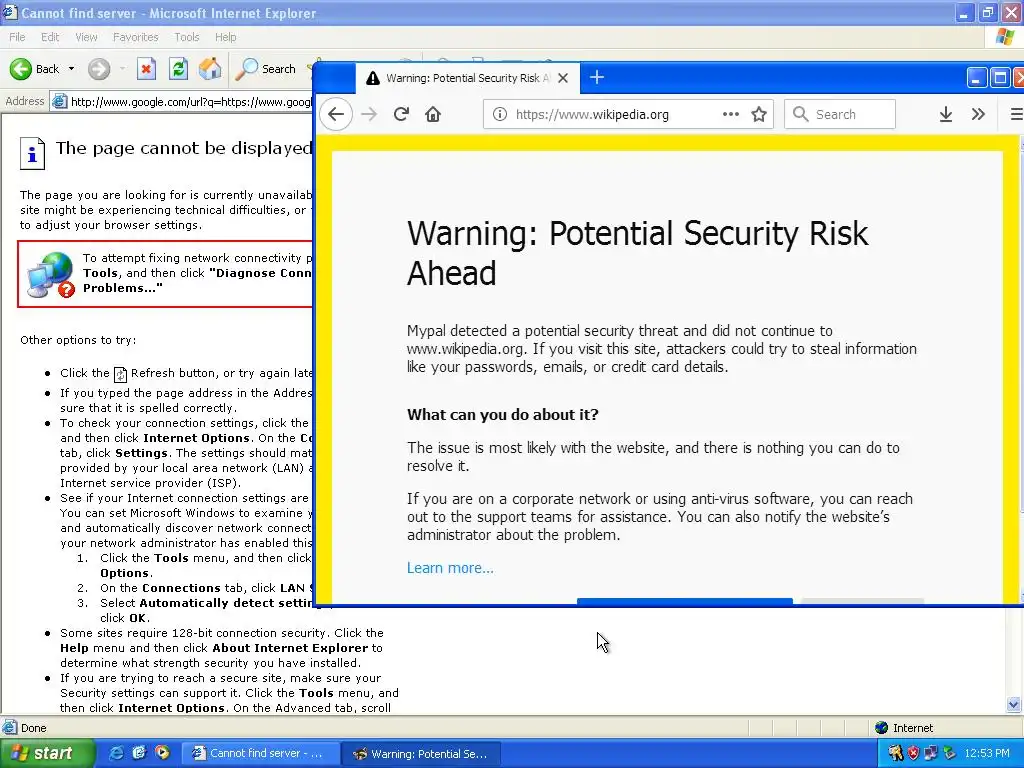
Task: Switch to 'Cannot find server' taskbar button
Action: pos(260,754)
